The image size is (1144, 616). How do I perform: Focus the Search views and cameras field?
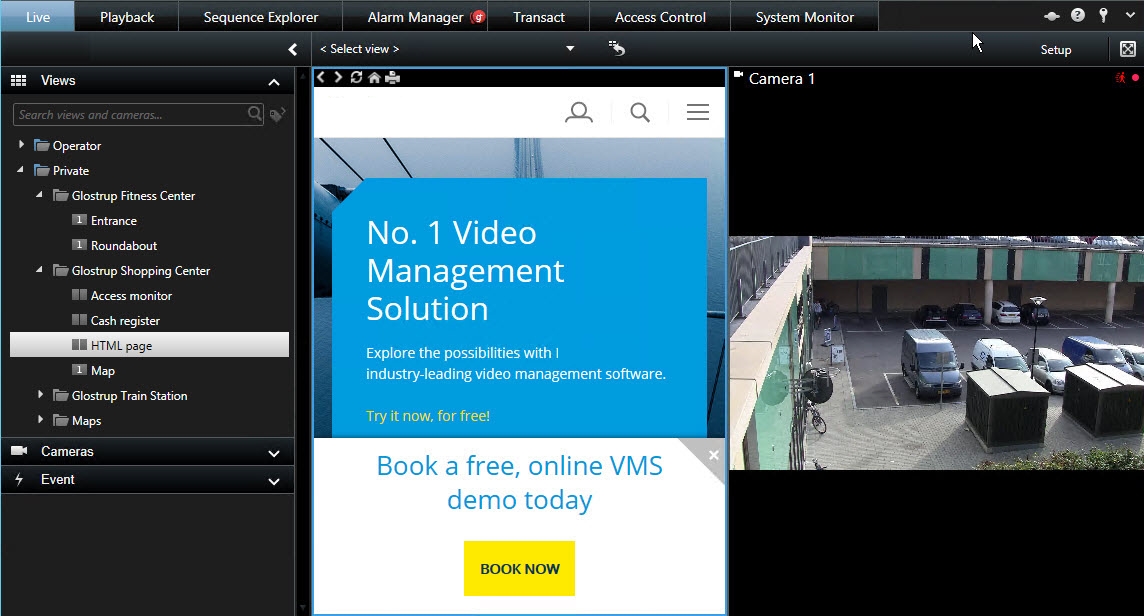tap(130, 115)
